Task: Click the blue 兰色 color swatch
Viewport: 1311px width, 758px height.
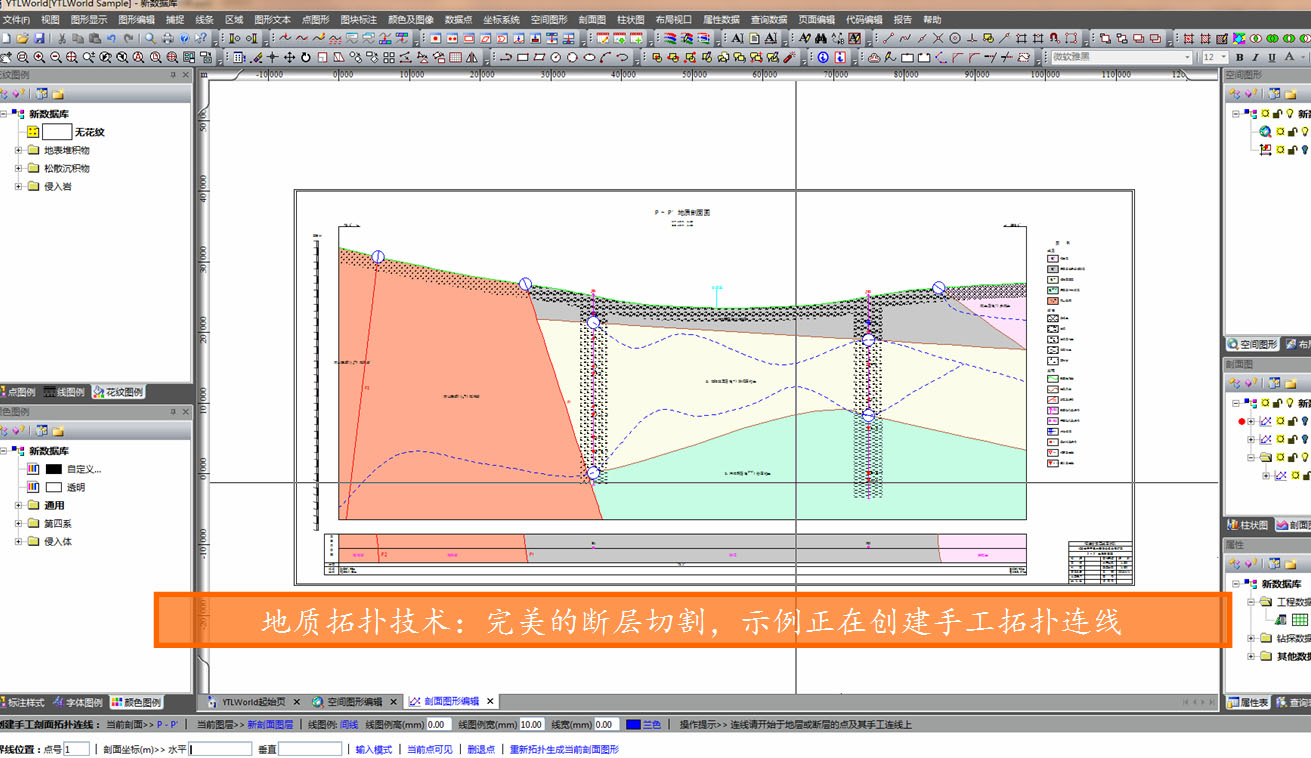Action: click(633, 724)
